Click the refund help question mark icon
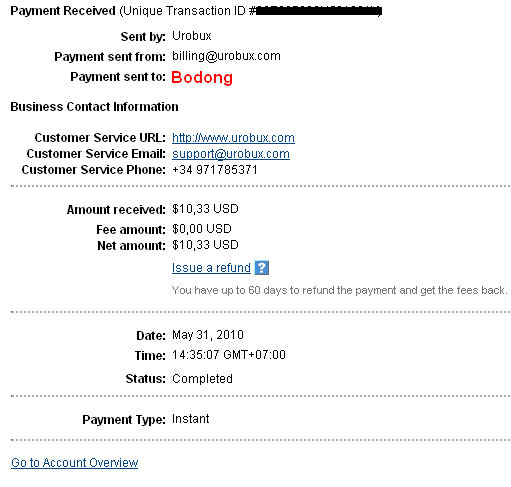The height and width of the screenshot is (487, 511). click(262, 268)
